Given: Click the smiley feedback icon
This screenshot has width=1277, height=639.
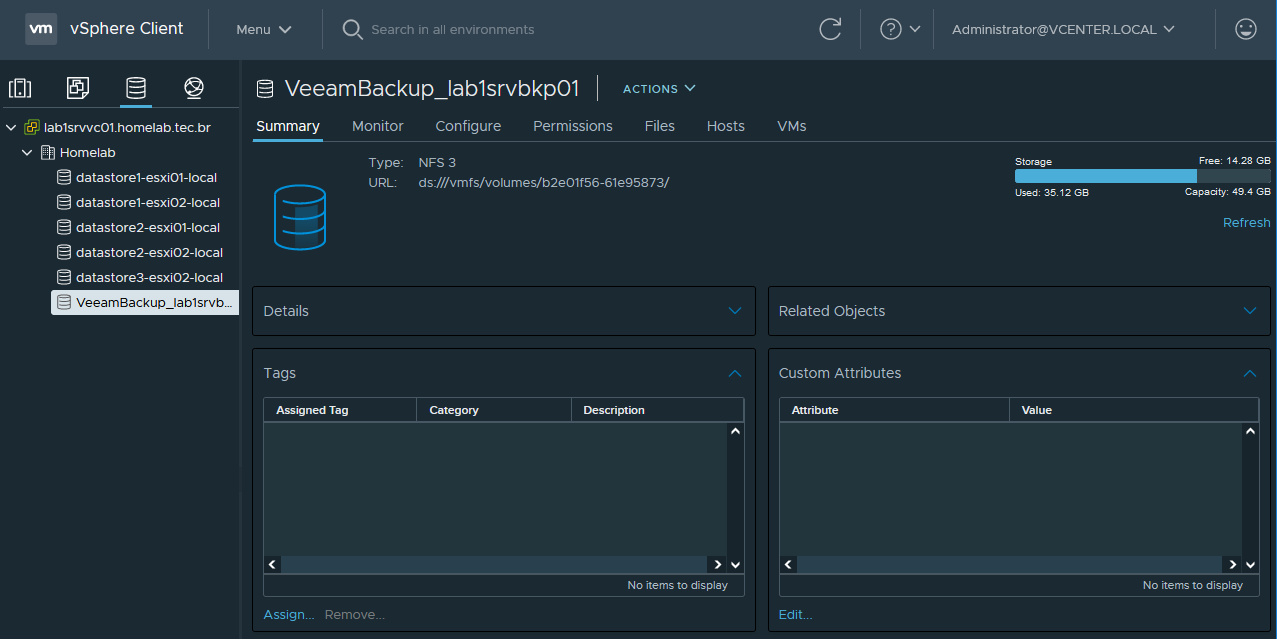Looking at the screenshot, I should 1246,29.
